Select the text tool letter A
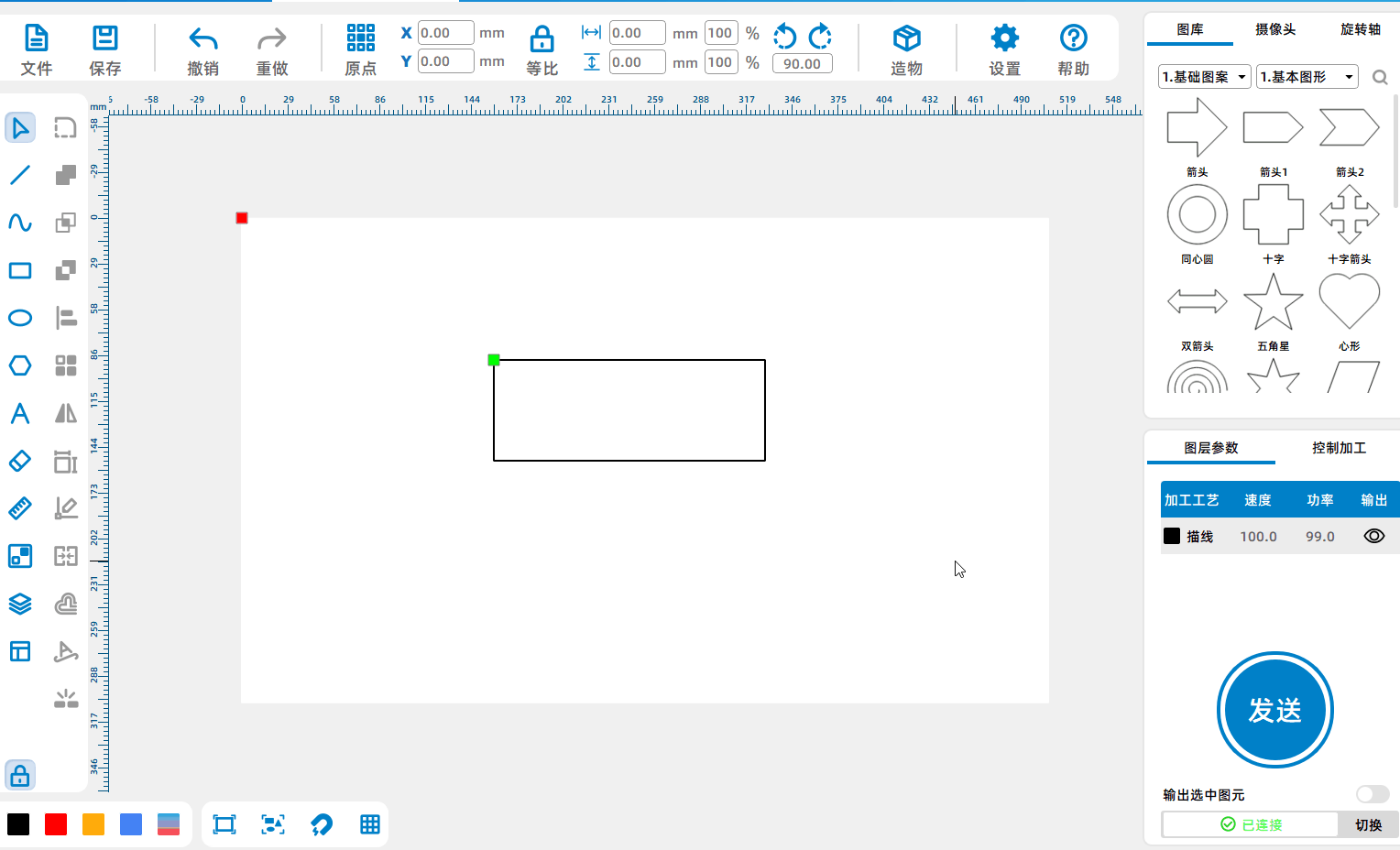This screenshot has height=850, width=1400. 20,413
